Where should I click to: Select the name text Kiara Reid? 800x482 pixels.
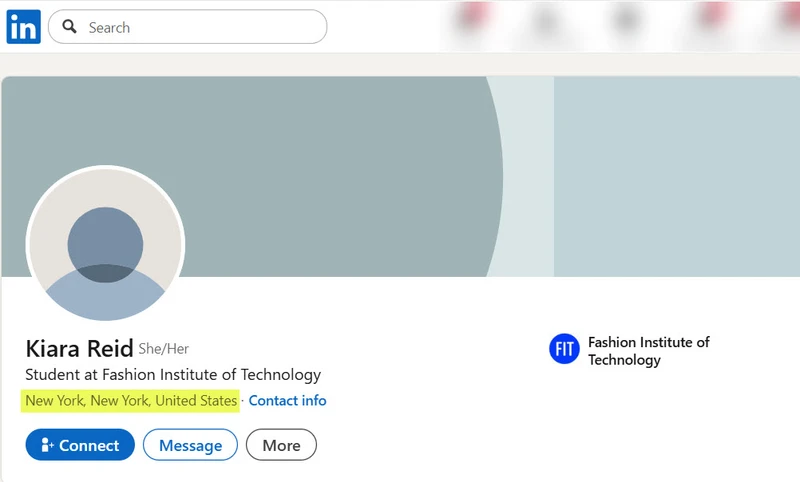(x=79, y=349)
